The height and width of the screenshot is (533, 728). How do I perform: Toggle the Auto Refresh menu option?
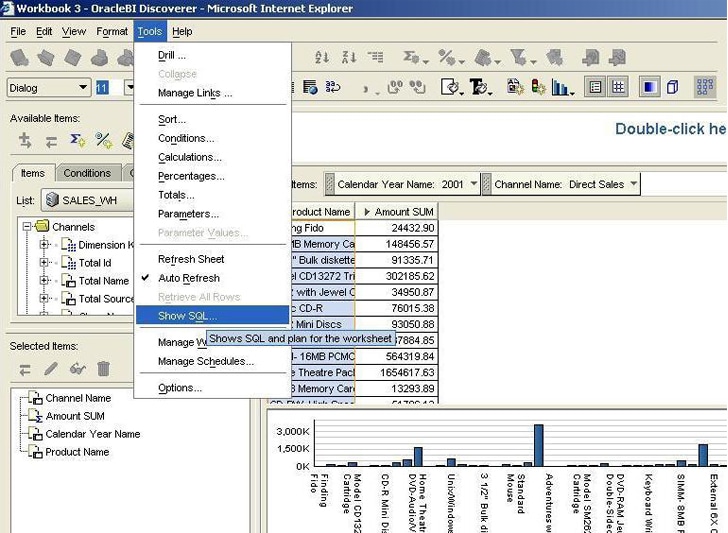213,278
